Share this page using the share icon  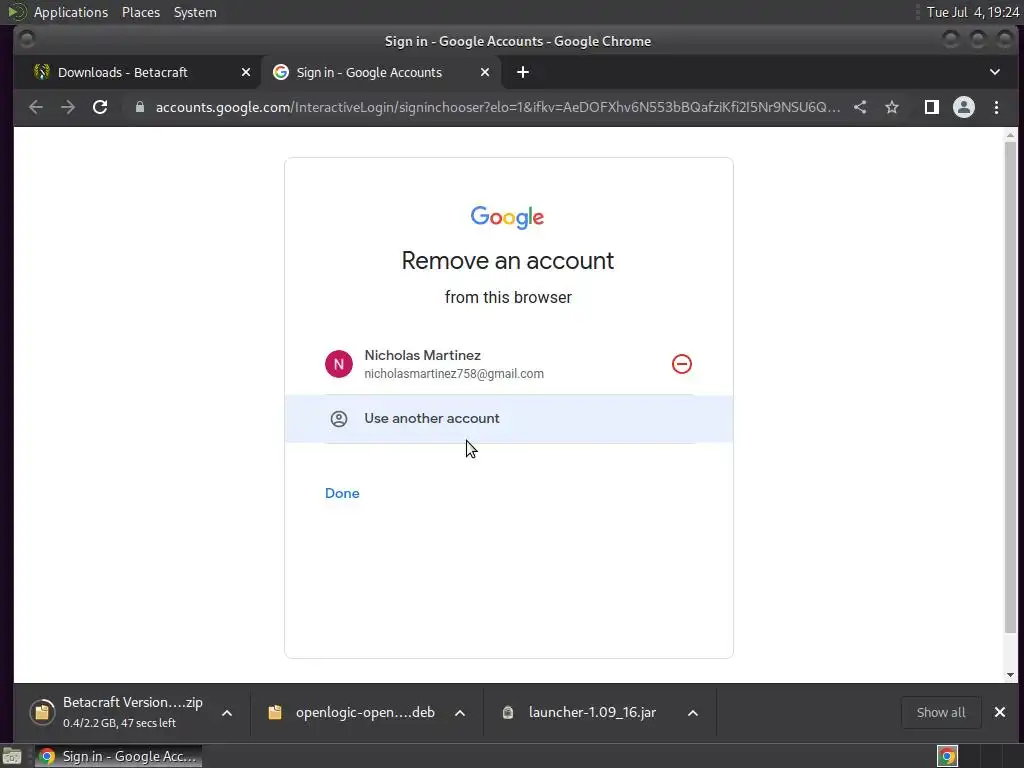tap(860, 107)
